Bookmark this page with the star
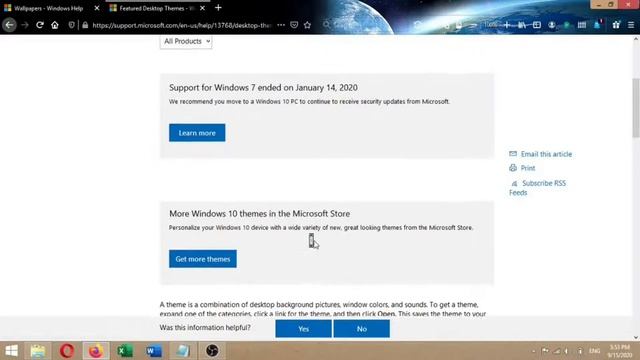Screen dimensions: 640x360 point(307,25)
